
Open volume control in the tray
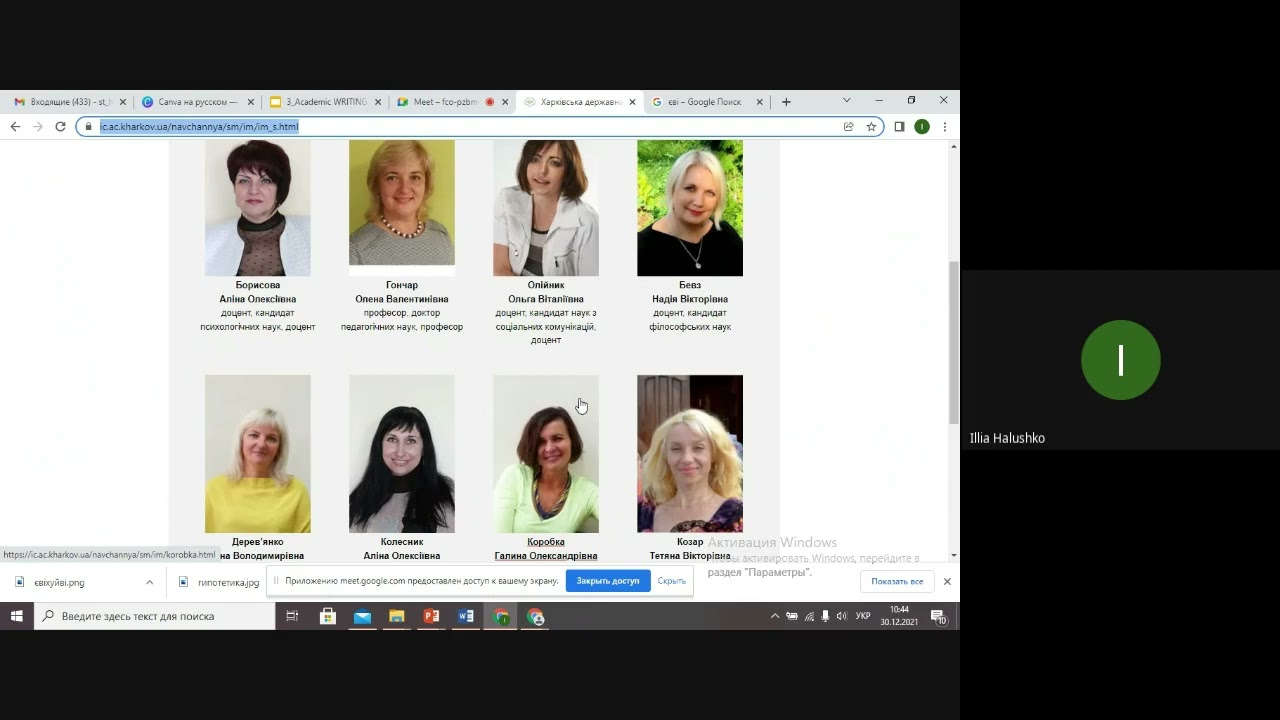(x=841, y=616)
